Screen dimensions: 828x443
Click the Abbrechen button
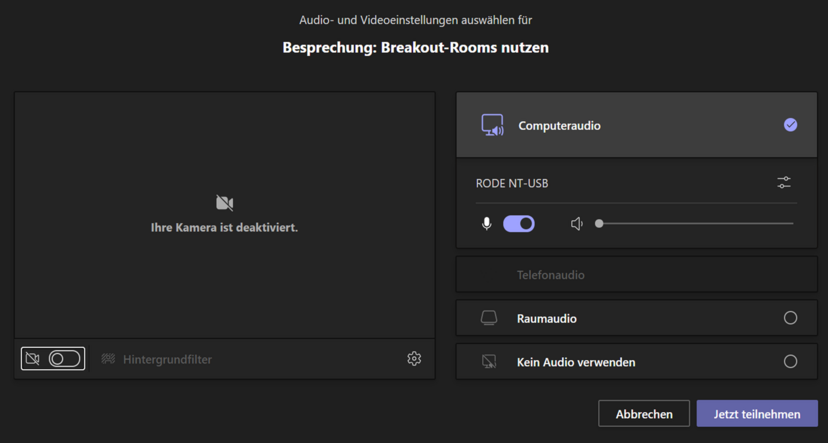coord(644,413)
